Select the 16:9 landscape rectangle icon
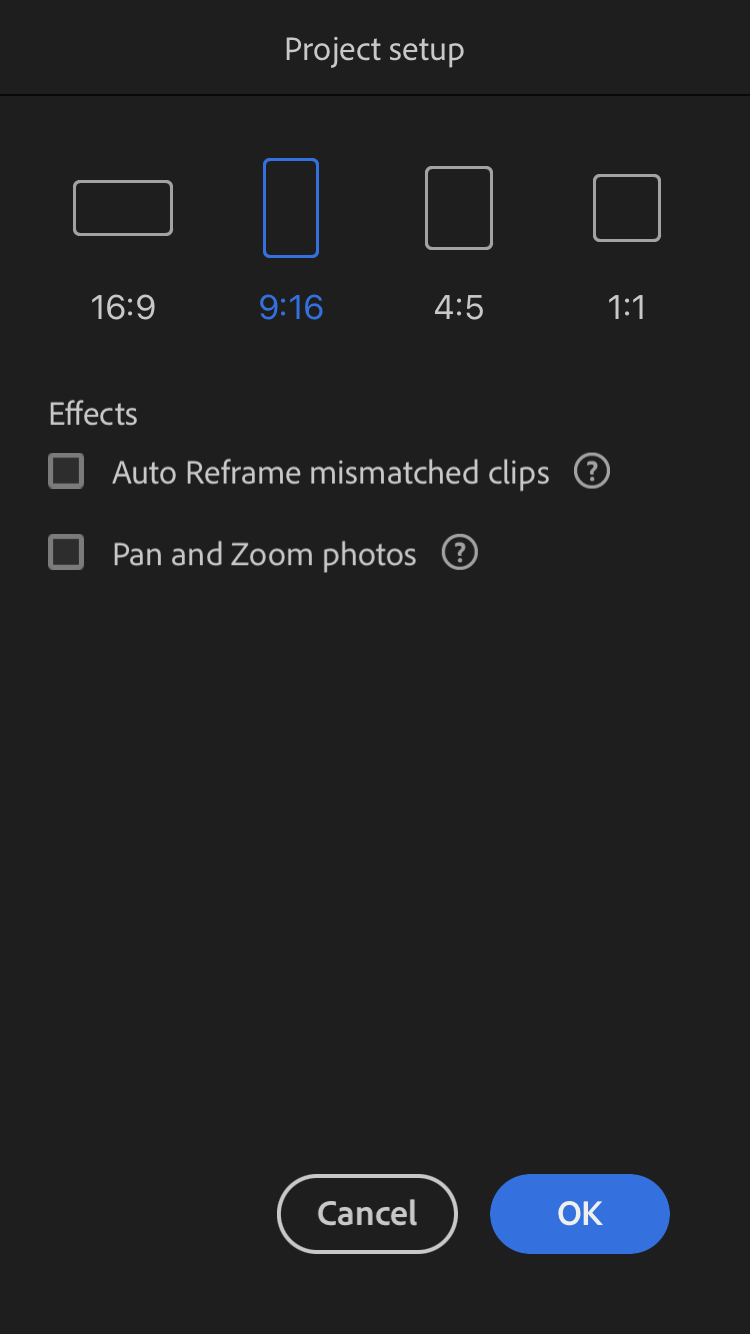Viewport: 750px width, 1334px height. click(123, 208)
